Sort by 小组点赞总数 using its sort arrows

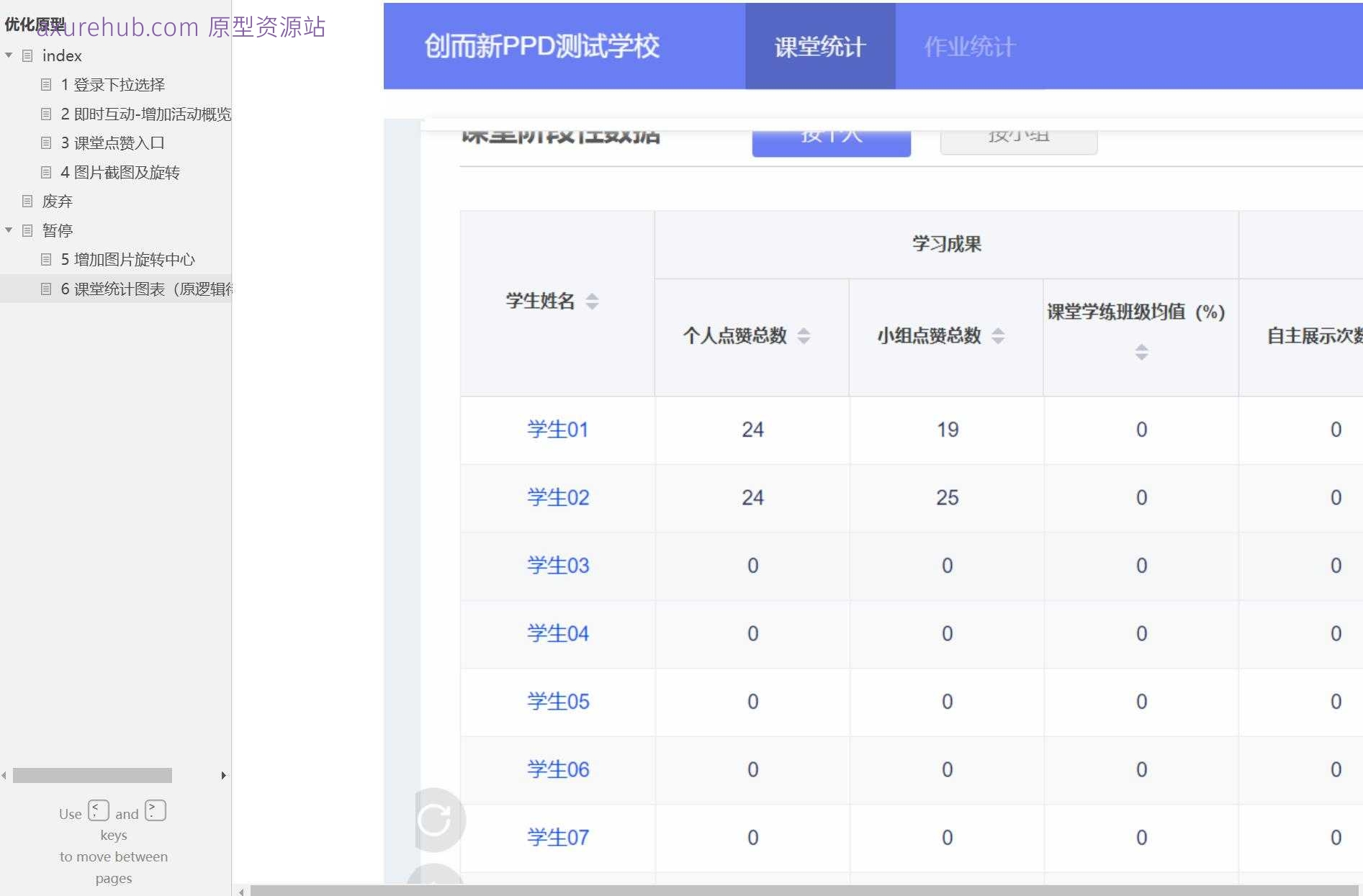click(x=997, y=335)
